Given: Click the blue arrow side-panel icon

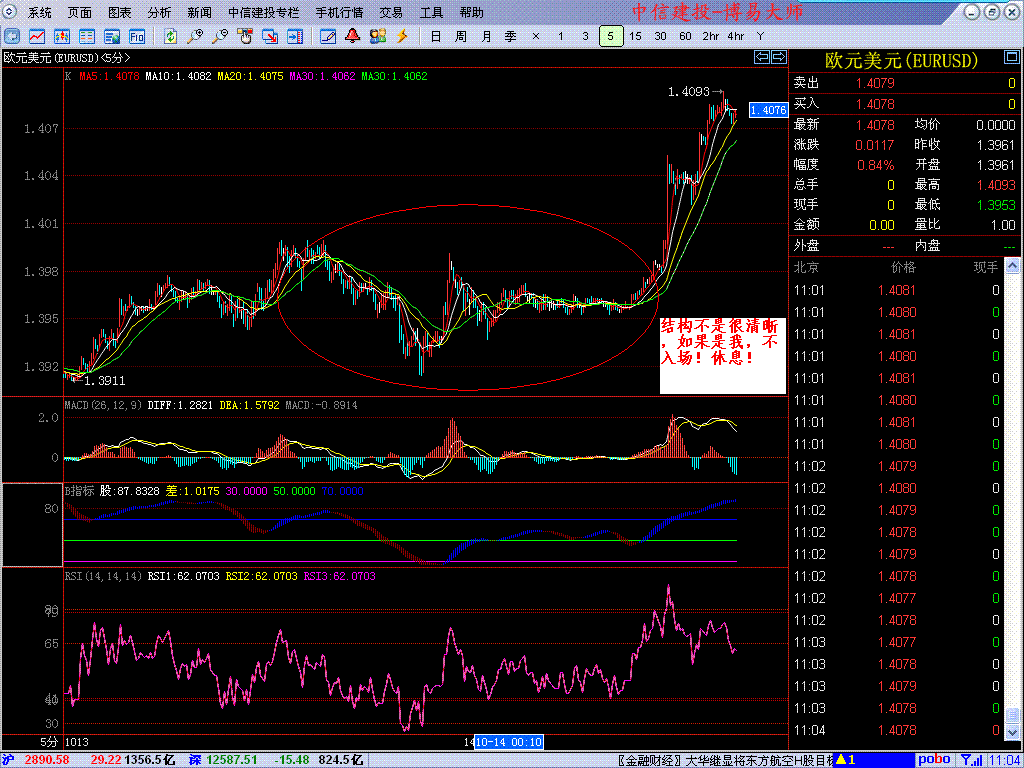Looking at the screenshot, I should pyautogui.click(x=295, y=36).
